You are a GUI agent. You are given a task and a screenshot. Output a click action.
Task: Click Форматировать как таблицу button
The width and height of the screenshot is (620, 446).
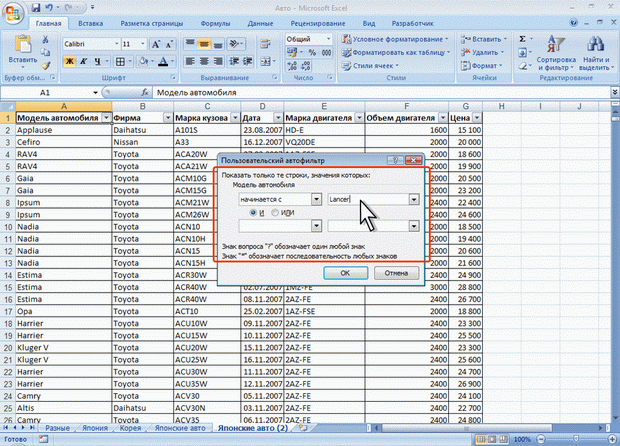click(x=396, y=52)
